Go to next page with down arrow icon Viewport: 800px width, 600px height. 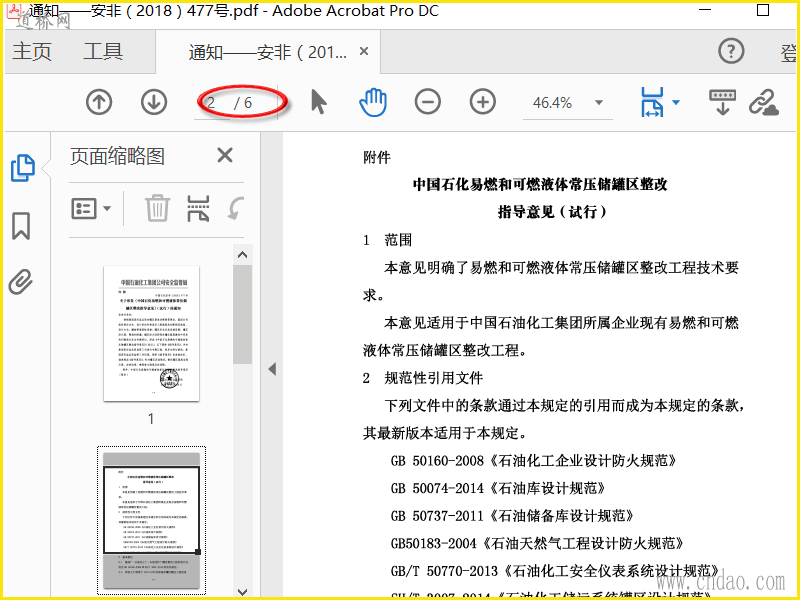point(154,102)
